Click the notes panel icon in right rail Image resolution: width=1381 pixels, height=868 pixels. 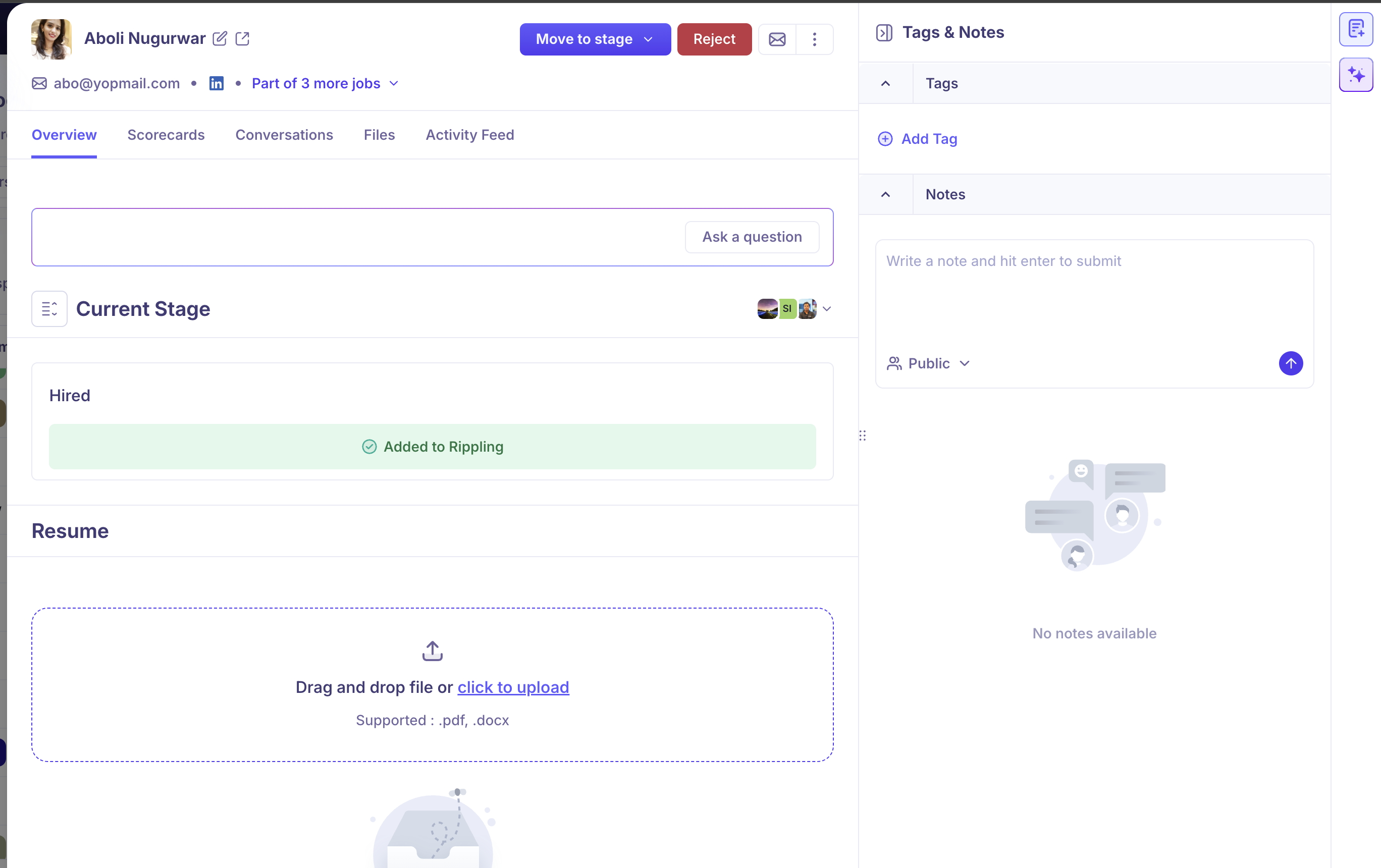click(1356, 29)
